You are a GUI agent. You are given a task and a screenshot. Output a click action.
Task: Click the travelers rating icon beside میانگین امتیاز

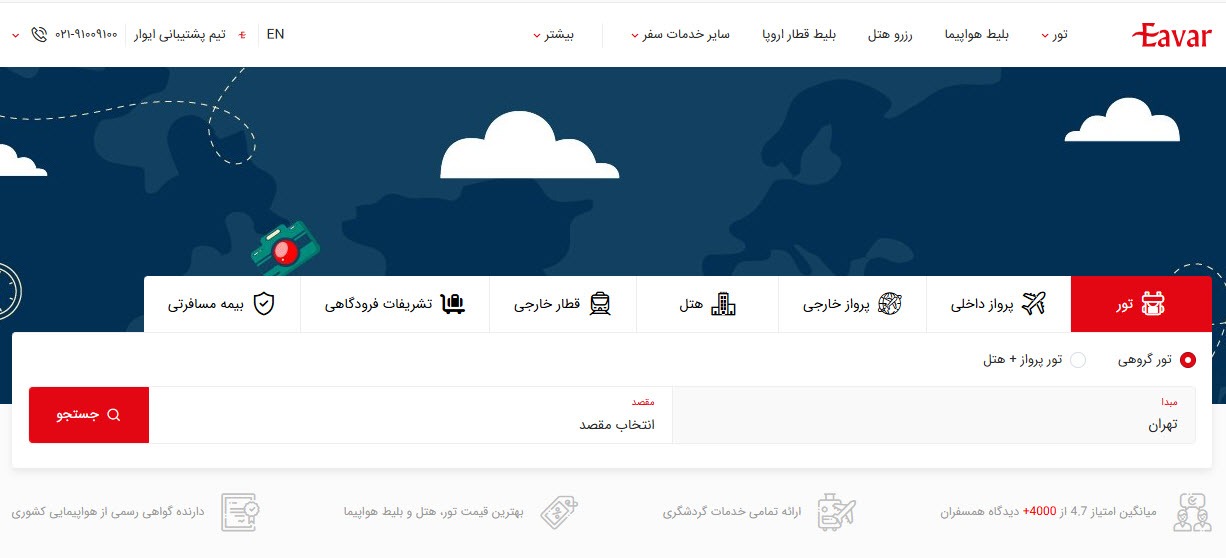tap(1192, 511)
